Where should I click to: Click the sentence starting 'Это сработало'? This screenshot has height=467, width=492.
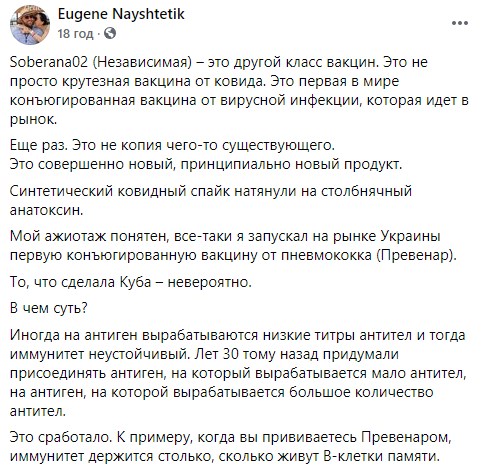230,447
